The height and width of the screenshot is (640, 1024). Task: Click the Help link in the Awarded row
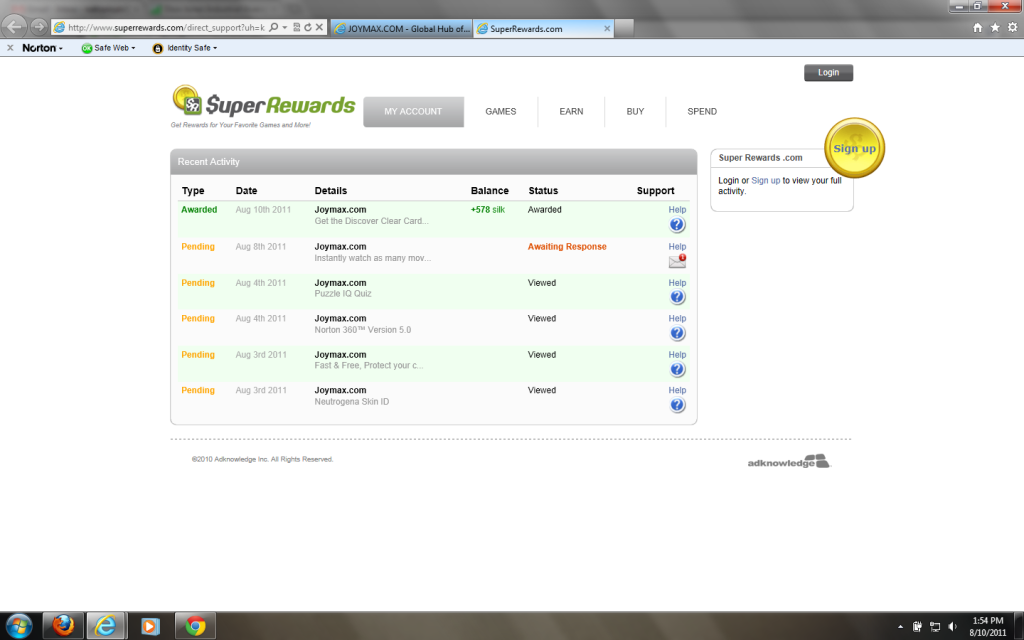click(x=677, y=210)
